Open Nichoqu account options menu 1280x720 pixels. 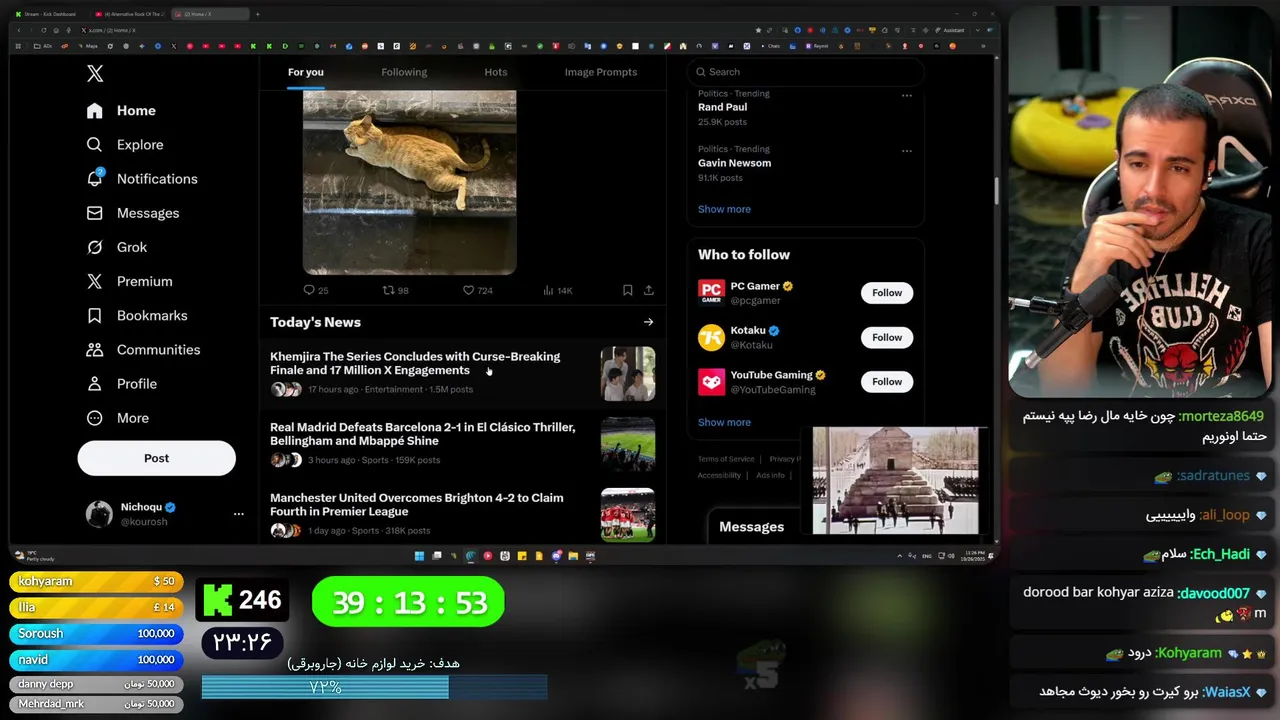click(238, 514)
